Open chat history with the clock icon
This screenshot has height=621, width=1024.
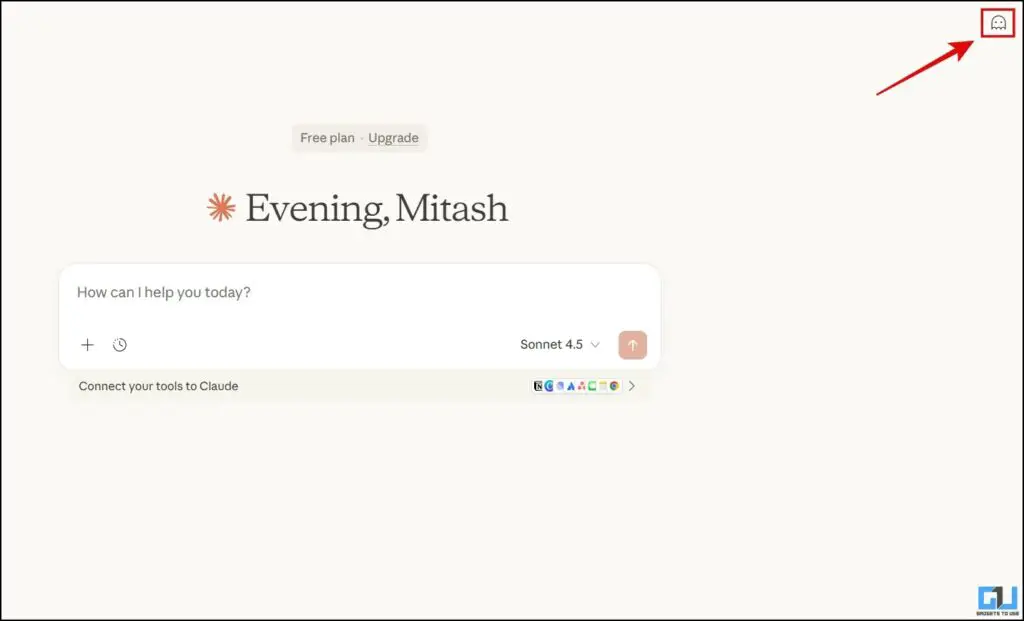click(120, 344)
